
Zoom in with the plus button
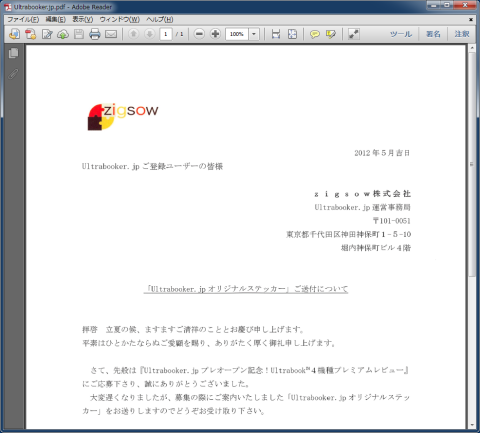(215, 34)
